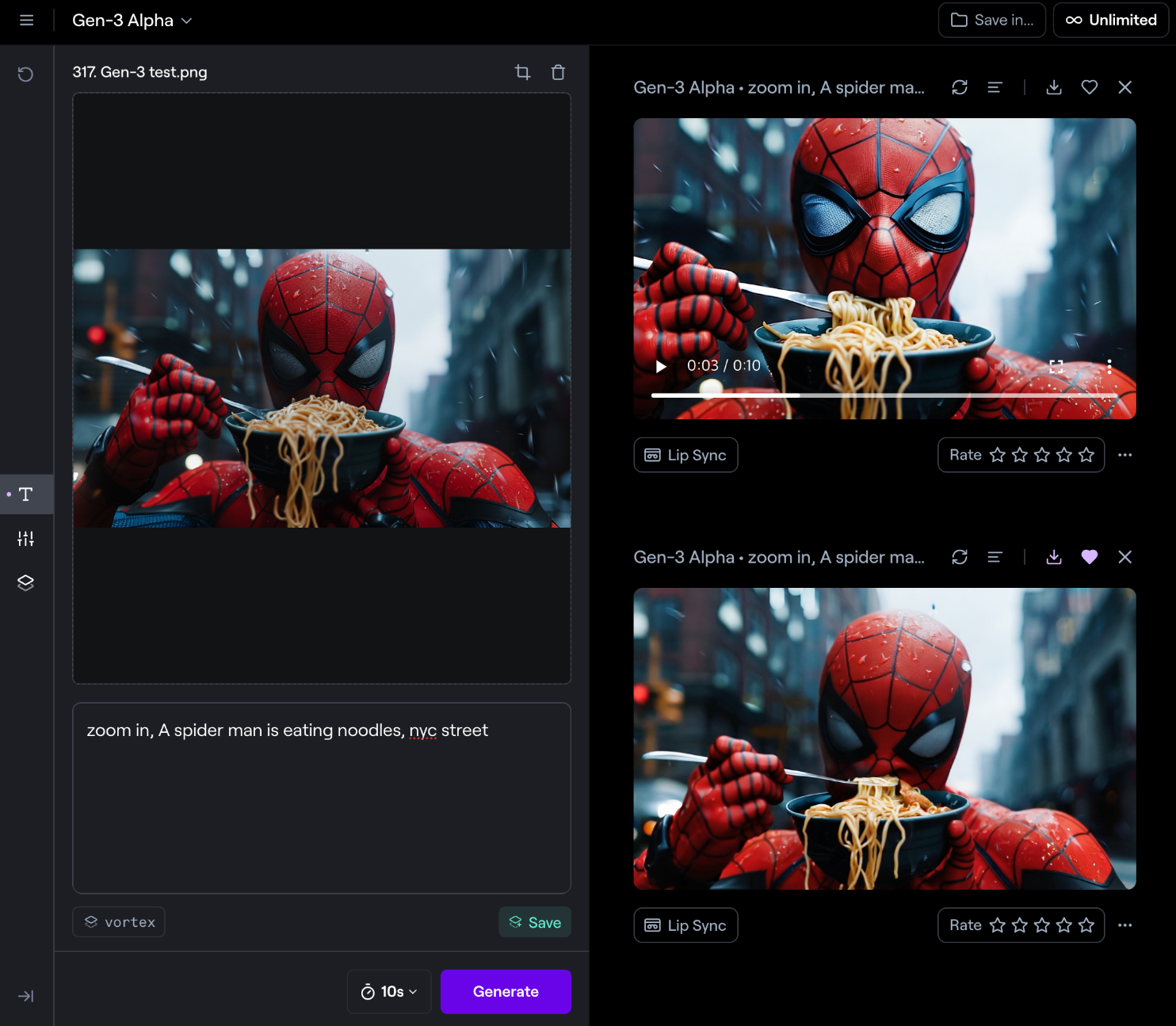Open the first video's three-dot options

point(1109,366)
